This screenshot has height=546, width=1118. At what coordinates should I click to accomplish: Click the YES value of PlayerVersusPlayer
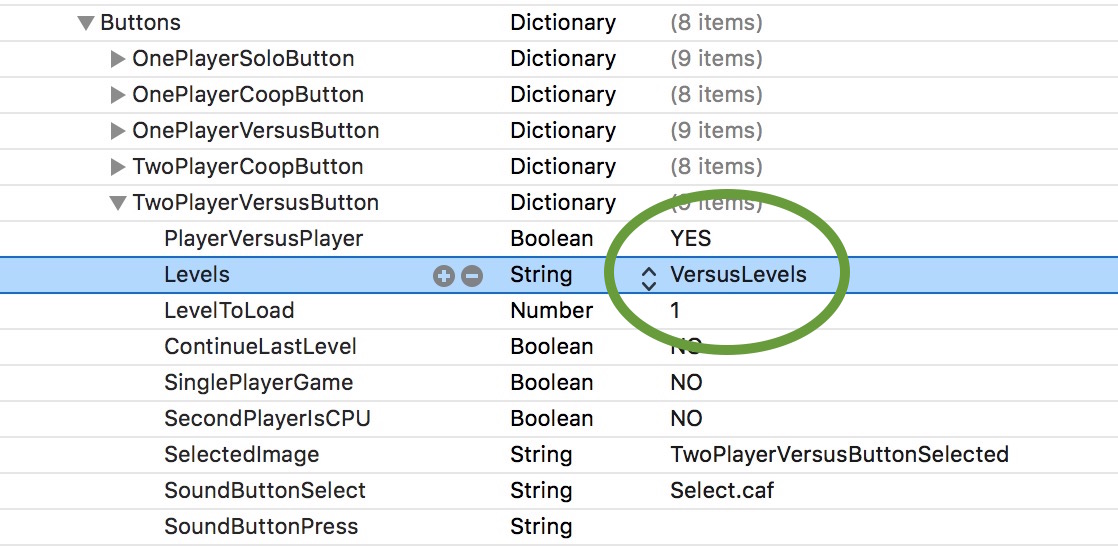[691, 239]
